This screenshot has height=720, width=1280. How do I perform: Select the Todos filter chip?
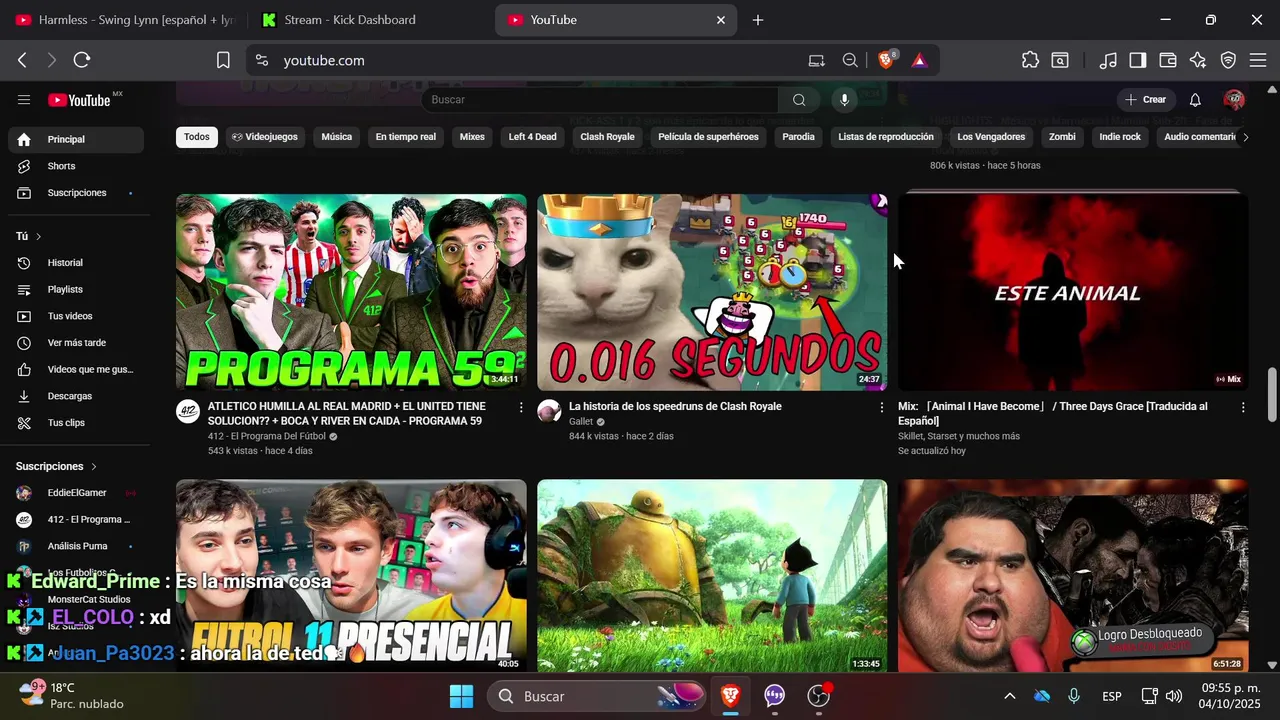click(197, 137)
